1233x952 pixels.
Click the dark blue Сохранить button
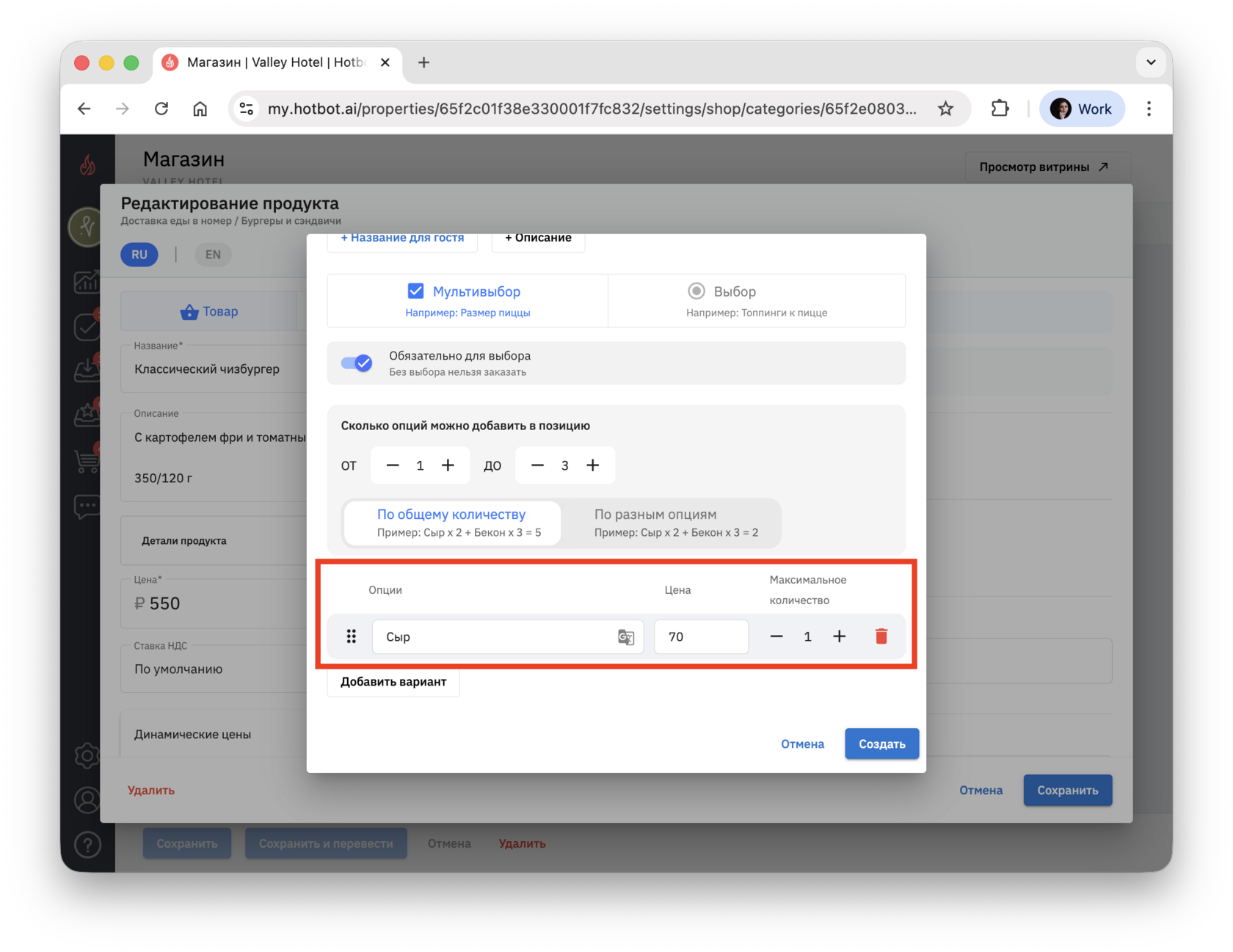1068,791
